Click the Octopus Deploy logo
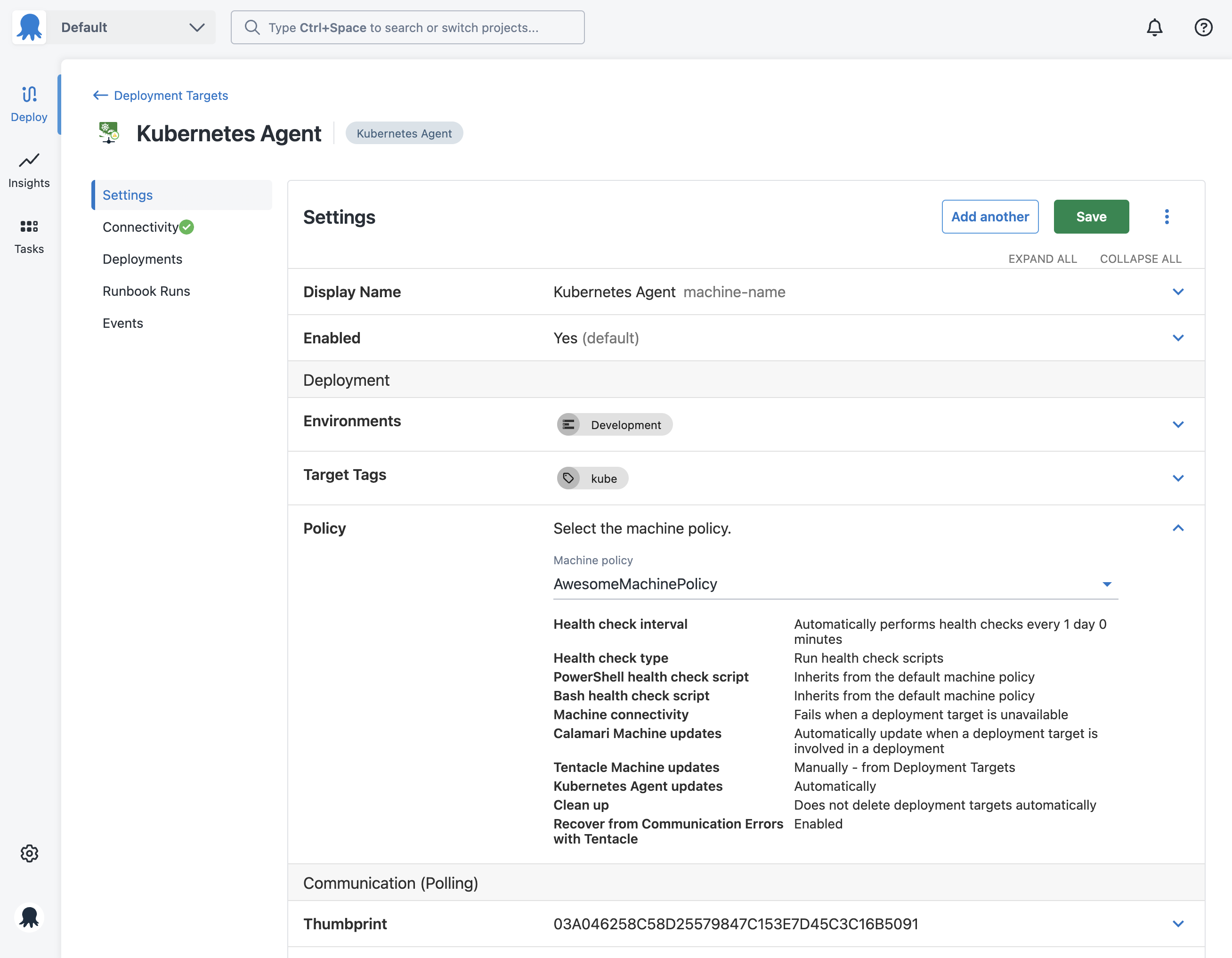This screenshot has height=958, width=1232. pyautogui.click(x=29, y=28)
